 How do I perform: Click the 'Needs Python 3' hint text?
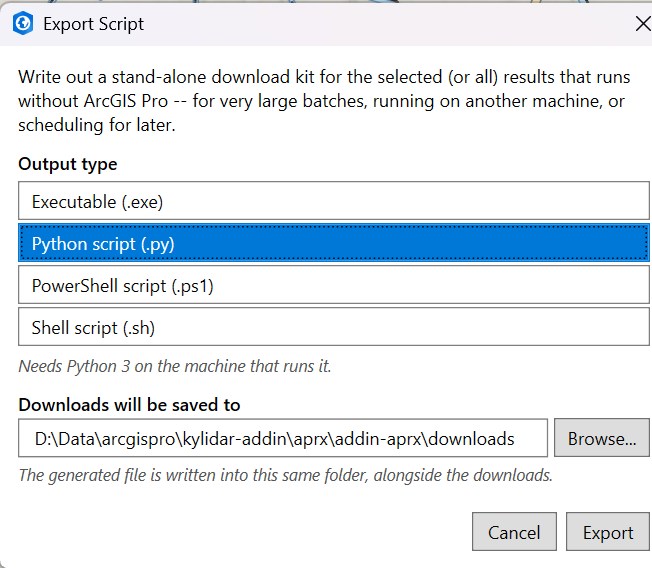[x=175, y=366]
